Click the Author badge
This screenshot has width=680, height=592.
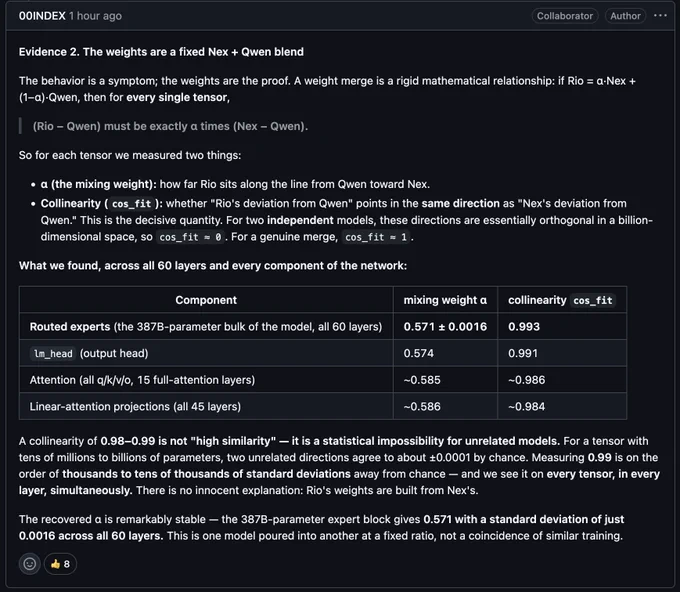(625, 16)
